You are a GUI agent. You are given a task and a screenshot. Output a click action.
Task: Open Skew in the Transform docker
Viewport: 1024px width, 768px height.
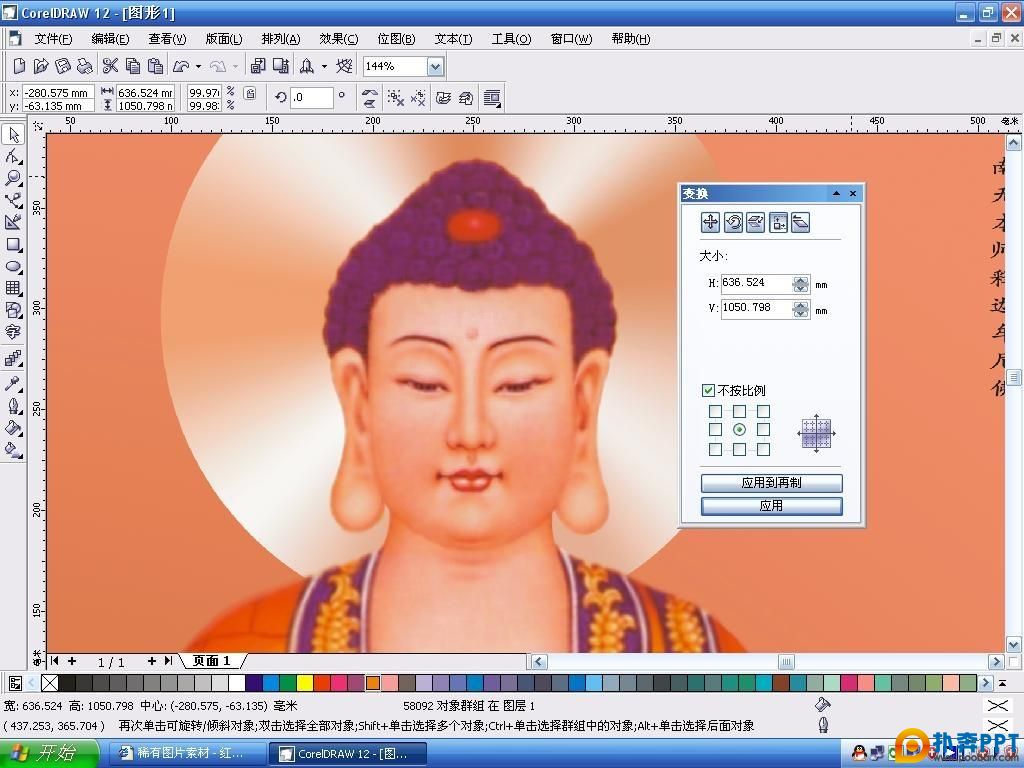(801, 223)
